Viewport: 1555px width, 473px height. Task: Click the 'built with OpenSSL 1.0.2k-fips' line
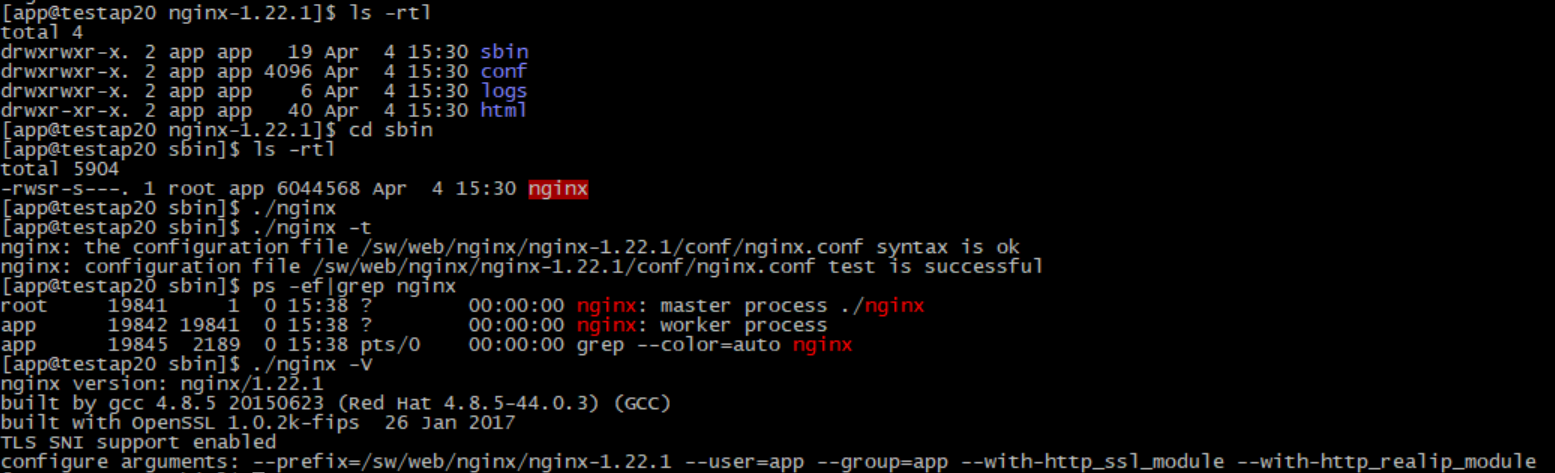coord(258,422)
